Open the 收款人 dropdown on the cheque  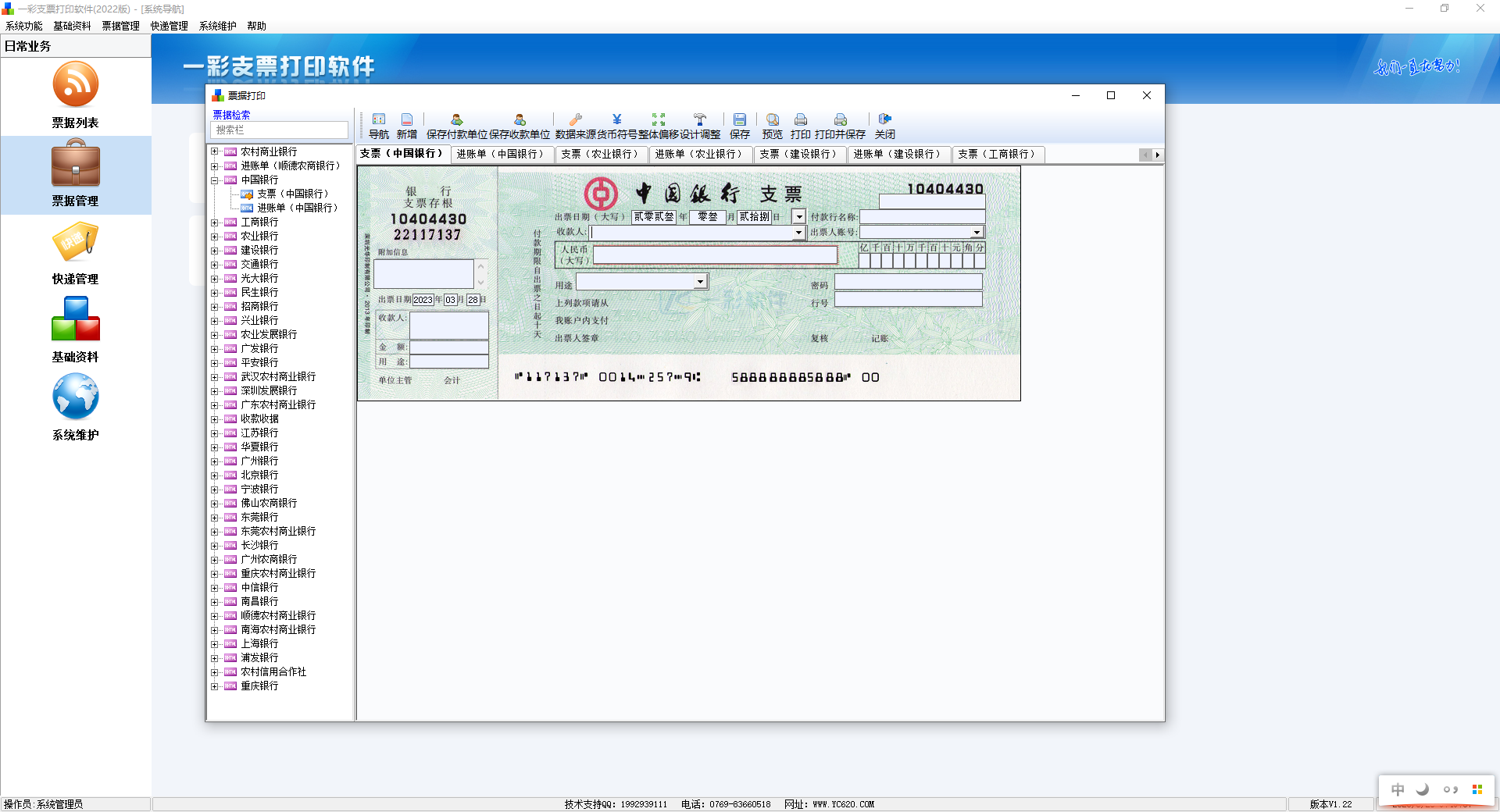click(798, 233)
